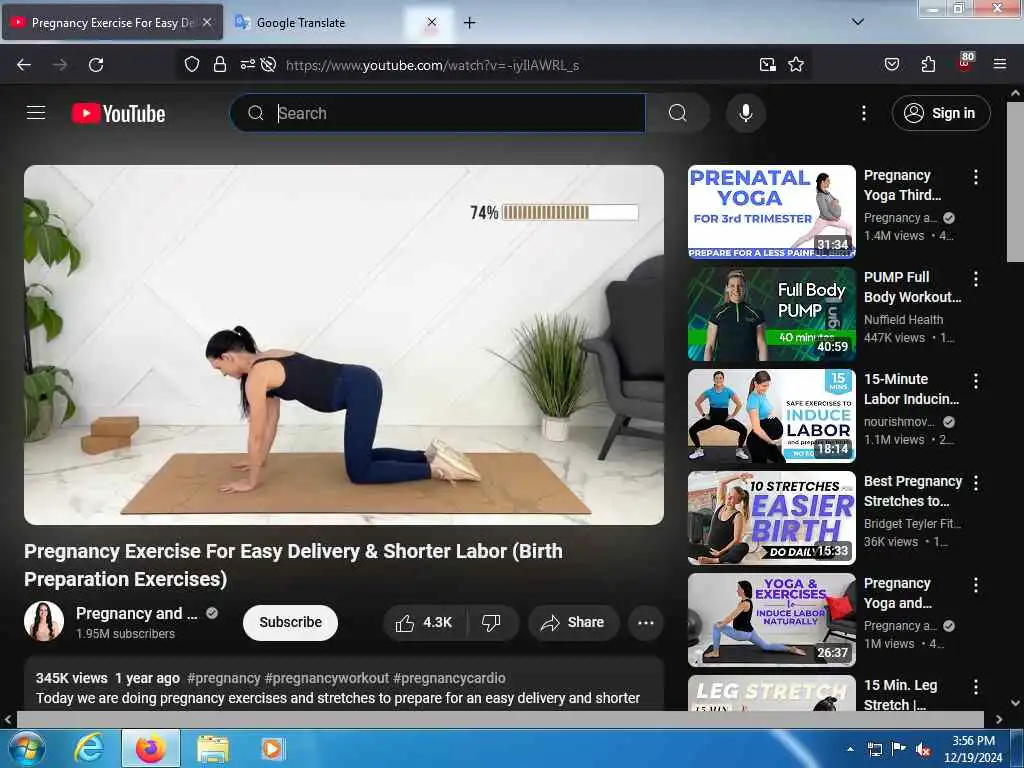Go back with browser back arrow
Screen dimensions: 1024x768
[24, 64]
